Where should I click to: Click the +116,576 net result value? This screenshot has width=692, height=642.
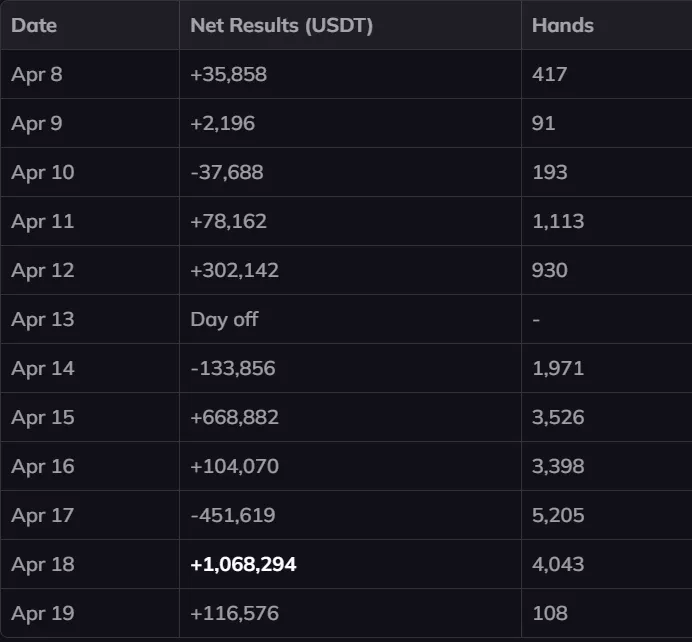[234, 613]
